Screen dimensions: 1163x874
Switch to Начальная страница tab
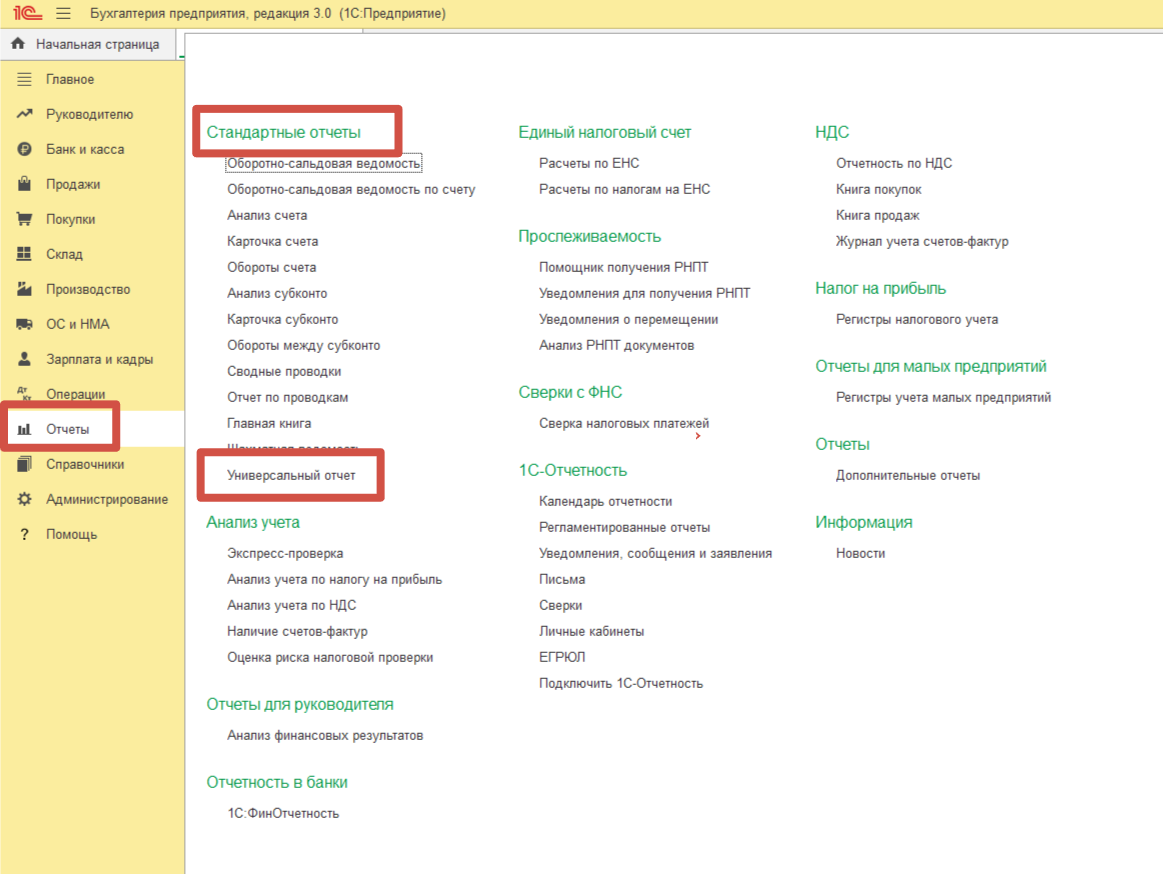(x=88, y=44)
